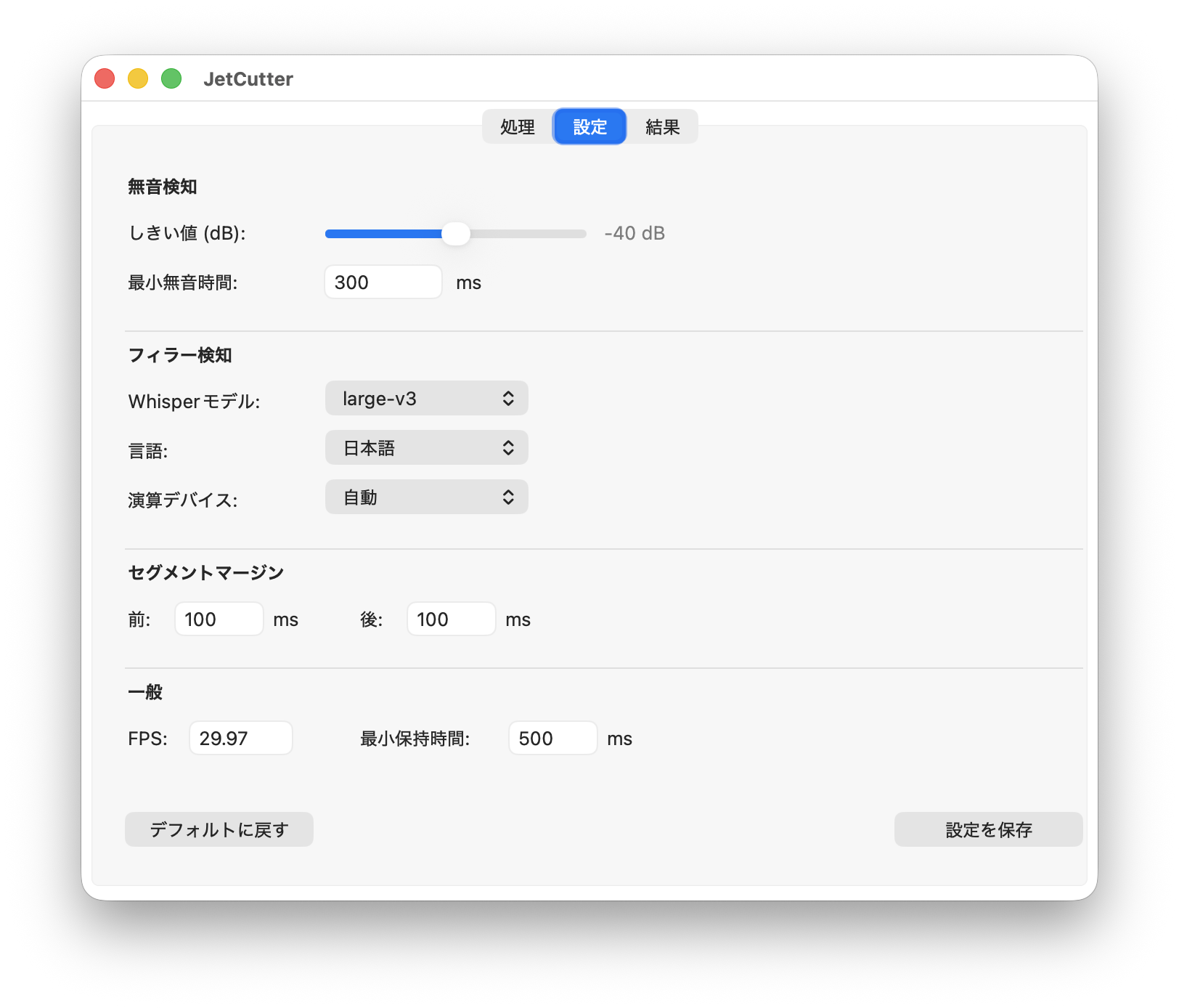This screenshot has width=1179, height=1008.
Task: Open the 言語 dropdown showing 日本語
Action: tap(427, 447)
